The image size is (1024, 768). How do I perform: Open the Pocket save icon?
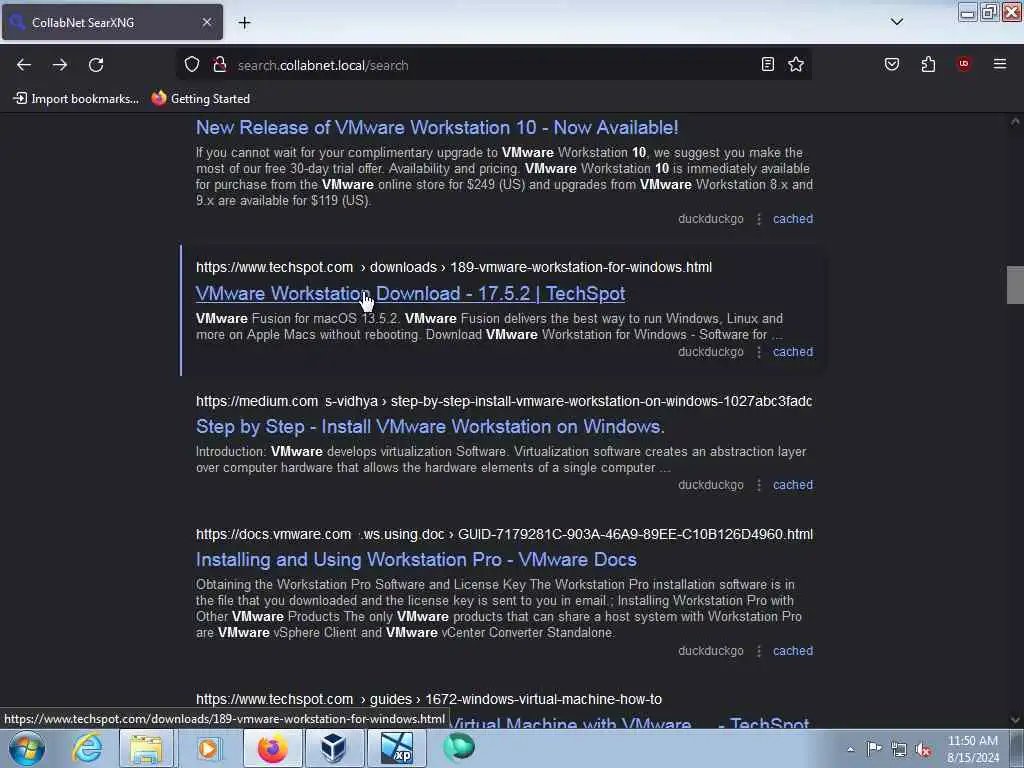pyautogui.click(x=892, y=64)
